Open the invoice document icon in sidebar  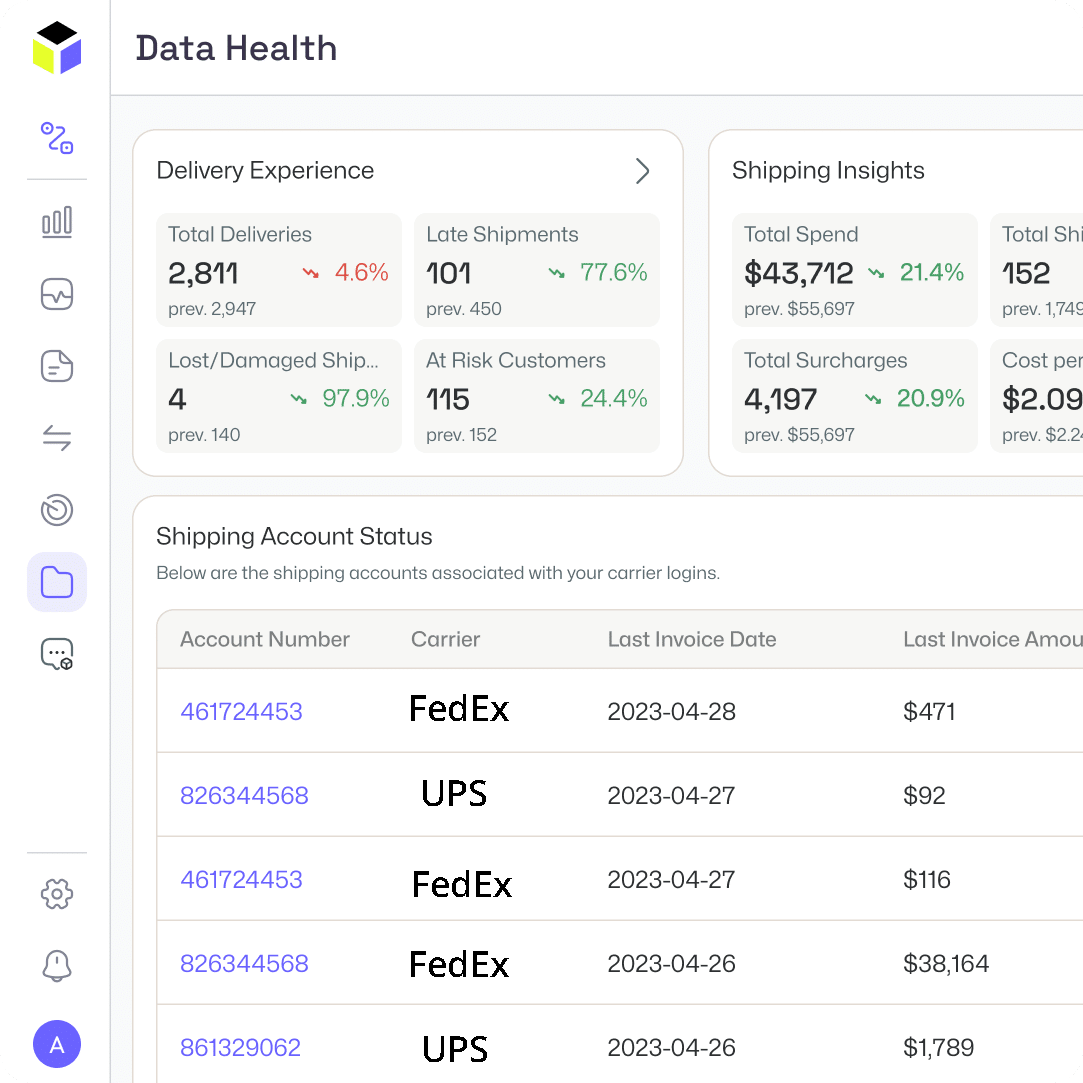pyautogui.click(x=57, y=366)
